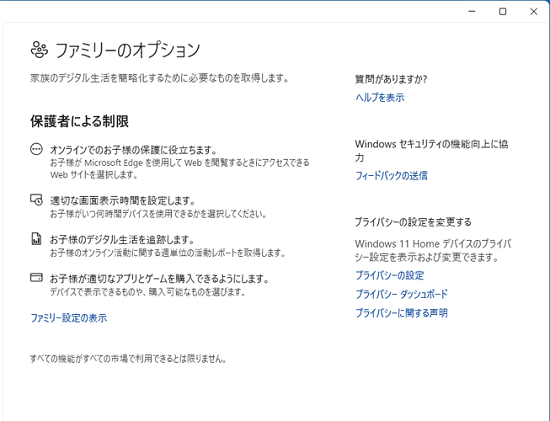This screenshot has height=421, width=550.
Task: Click the 質問がありますか? heading
Action: point(391,79)
